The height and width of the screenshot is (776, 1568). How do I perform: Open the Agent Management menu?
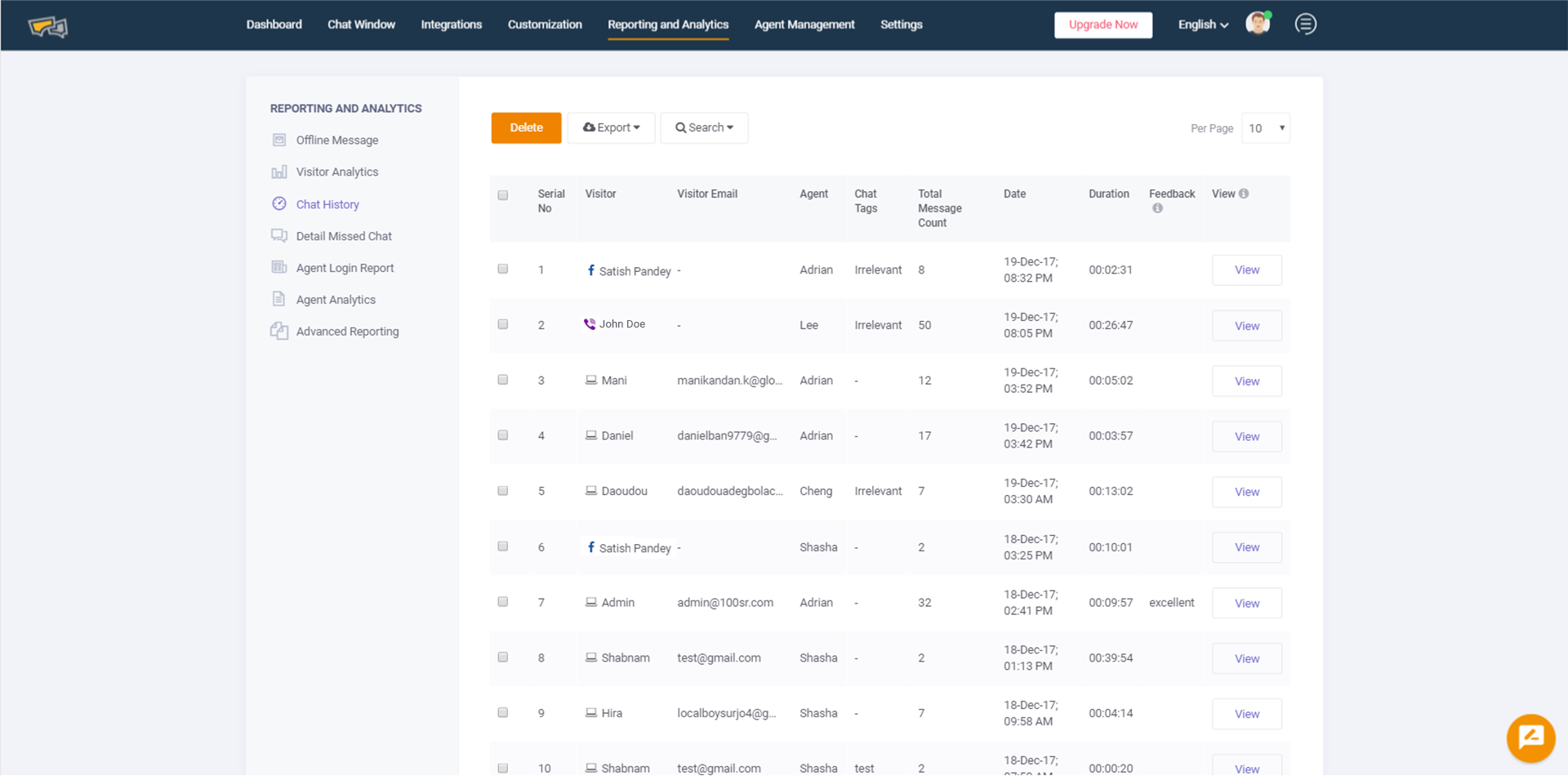pyautogui.click(x=804, y=25)
